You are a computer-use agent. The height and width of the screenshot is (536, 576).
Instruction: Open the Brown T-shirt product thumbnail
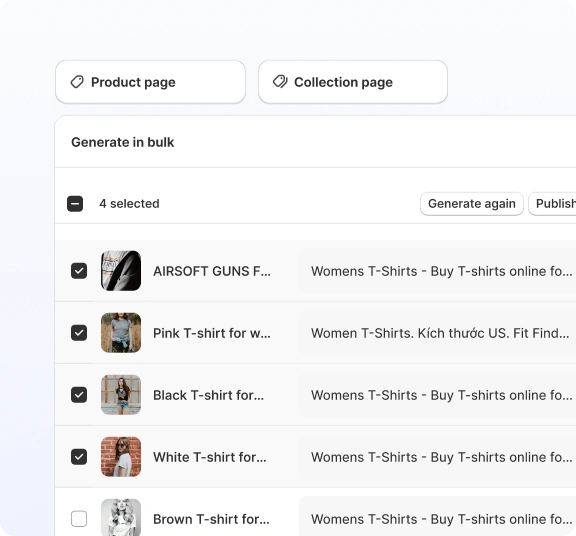click(121, 517)
